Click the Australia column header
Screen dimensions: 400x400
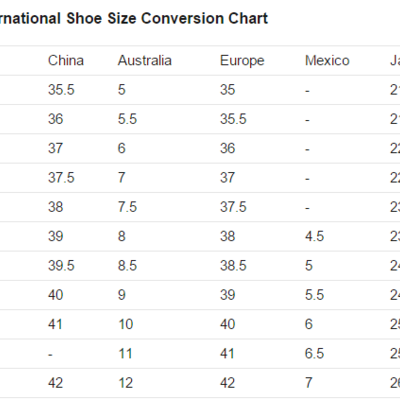tap(145, 61)
